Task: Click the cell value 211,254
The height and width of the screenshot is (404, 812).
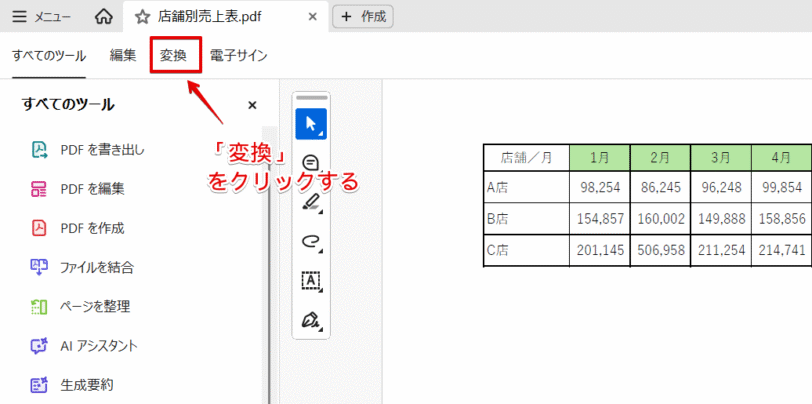Action: coord(722,250)
